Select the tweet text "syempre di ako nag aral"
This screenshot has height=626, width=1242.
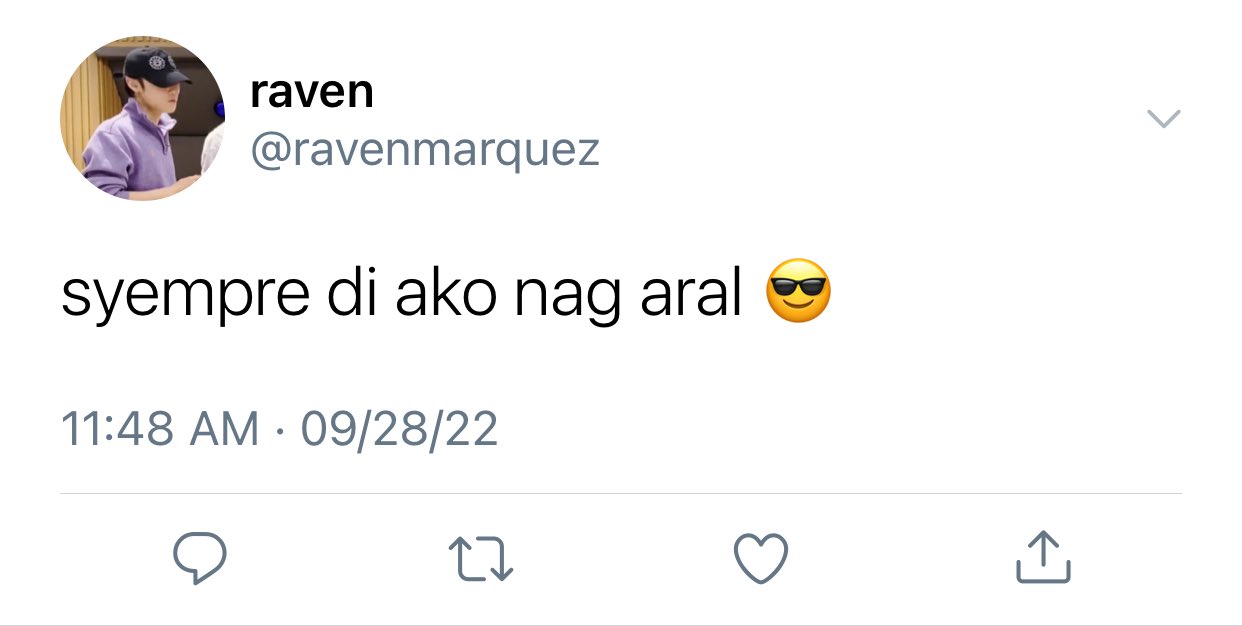click(x=401, y=296)
